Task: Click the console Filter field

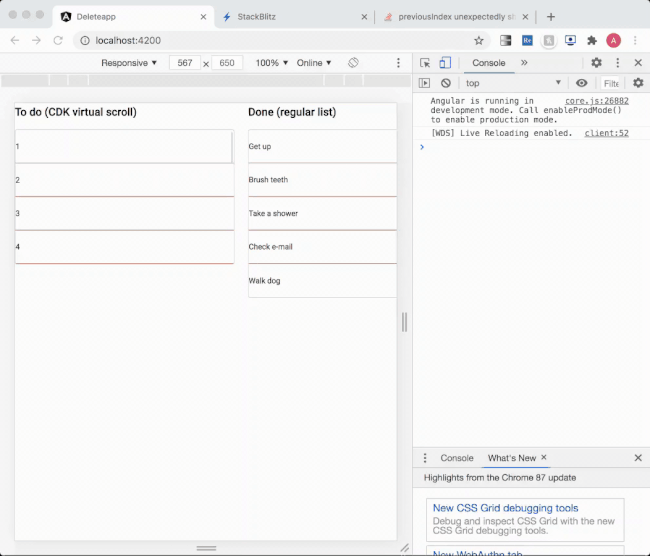Action: coord(611,83)
